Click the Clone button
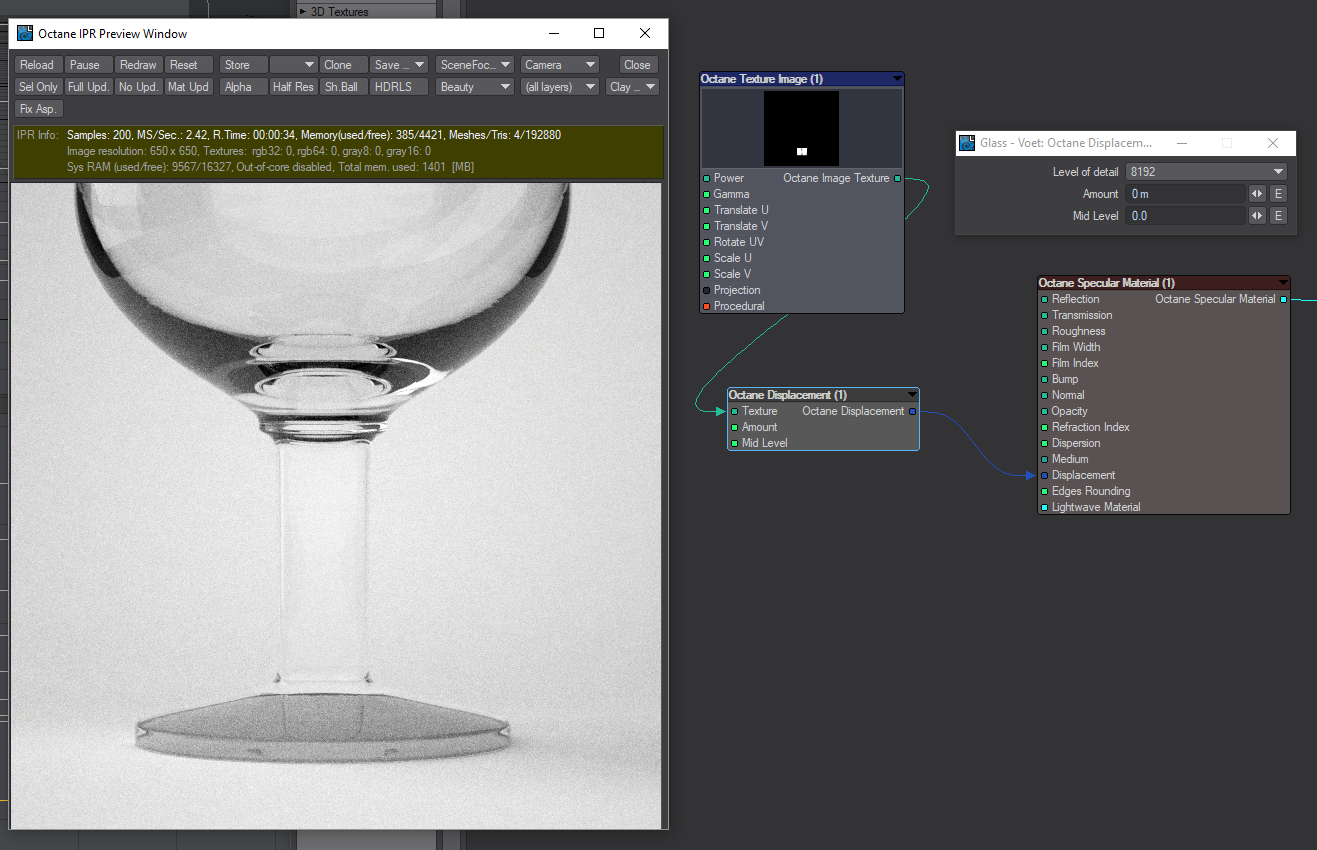Image resolution: width=1317 pixels, height=850 pixels. tap(344, 65)
